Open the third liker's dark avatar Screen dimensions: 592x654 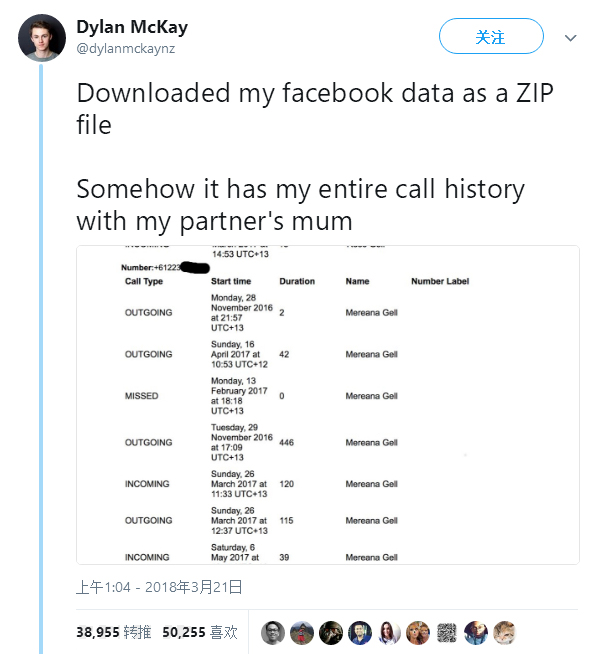[x=331, y=633]
